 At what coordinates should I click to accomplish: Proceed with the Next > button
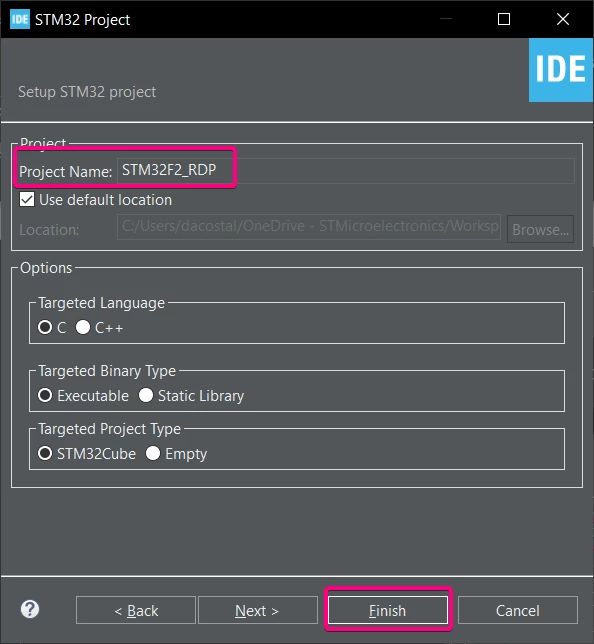(258, 610)
